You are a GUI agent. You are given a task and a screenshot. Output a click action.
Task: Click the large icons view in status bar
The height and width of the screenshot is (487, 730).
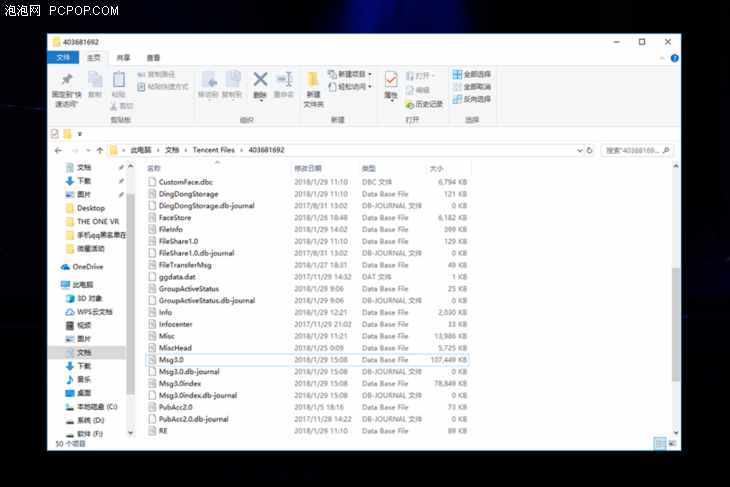pos(672,444)
